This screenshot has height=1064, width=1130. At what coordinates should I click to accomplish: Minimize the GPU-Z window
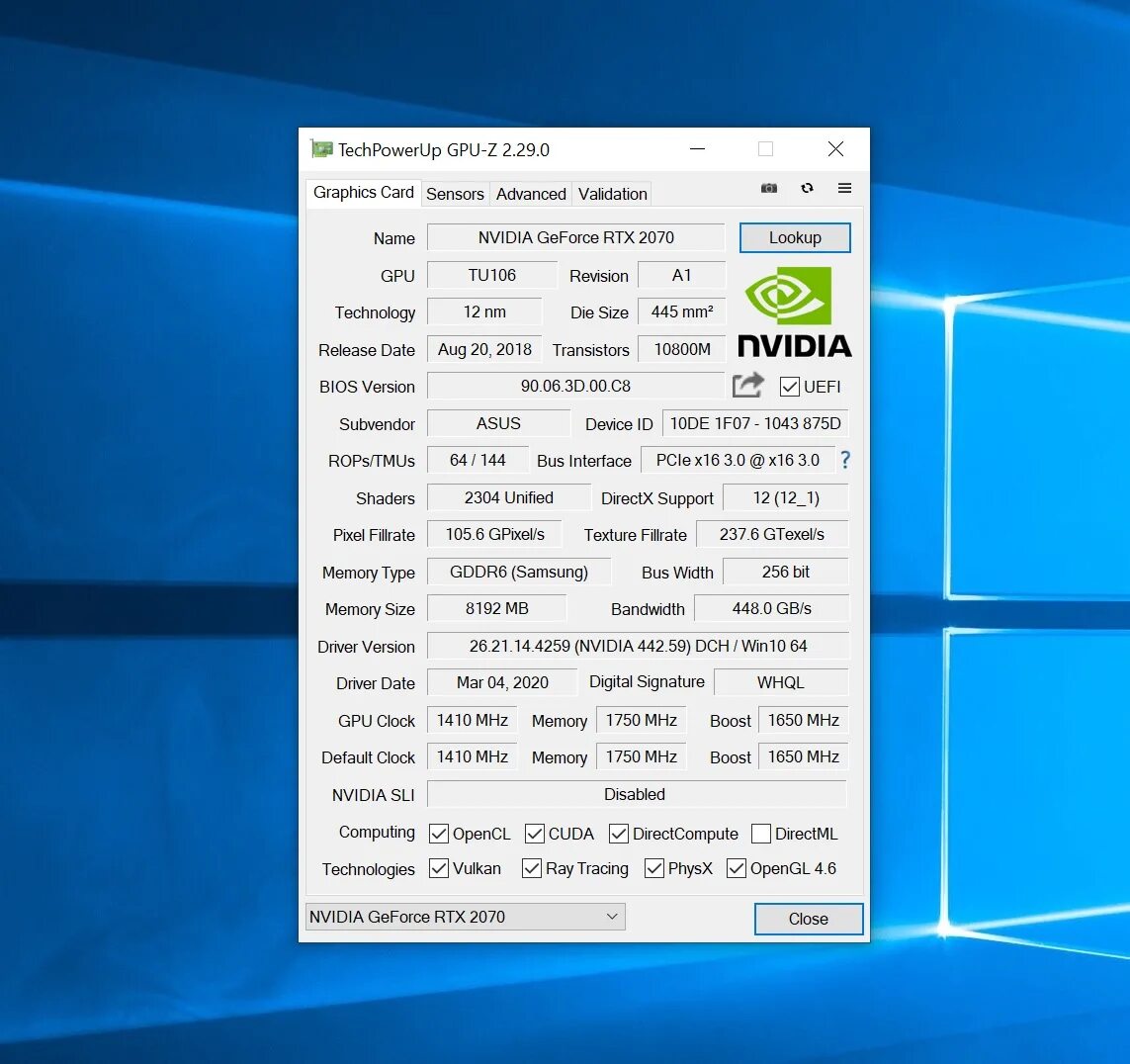click(697, 149)
